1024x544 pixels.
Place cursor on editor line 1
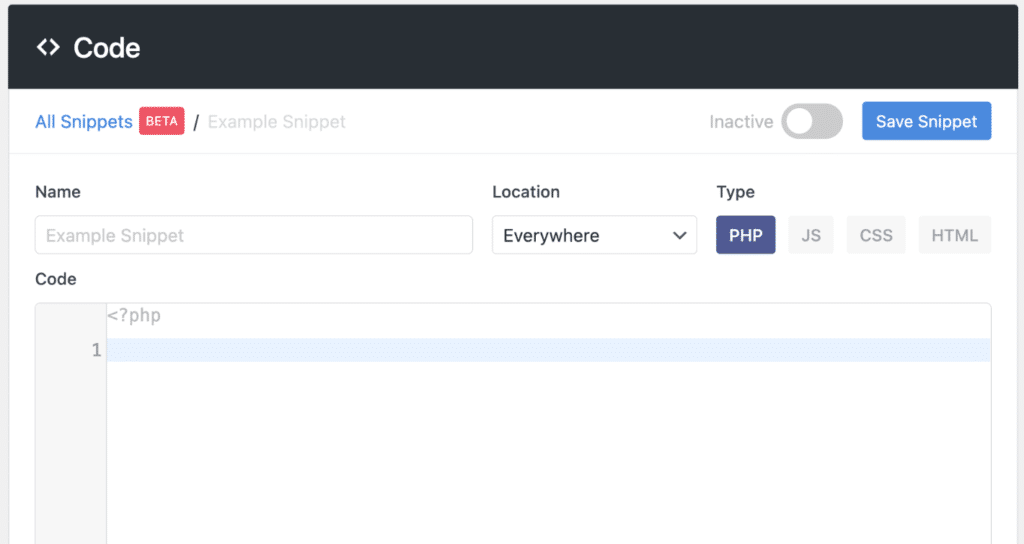(x=548, y=350)
